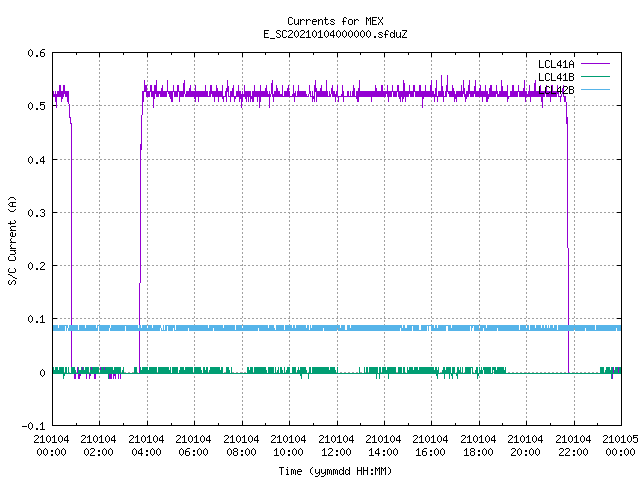Click the LCL41B legend label
640x480 pixels.
(x=556, y=77)
